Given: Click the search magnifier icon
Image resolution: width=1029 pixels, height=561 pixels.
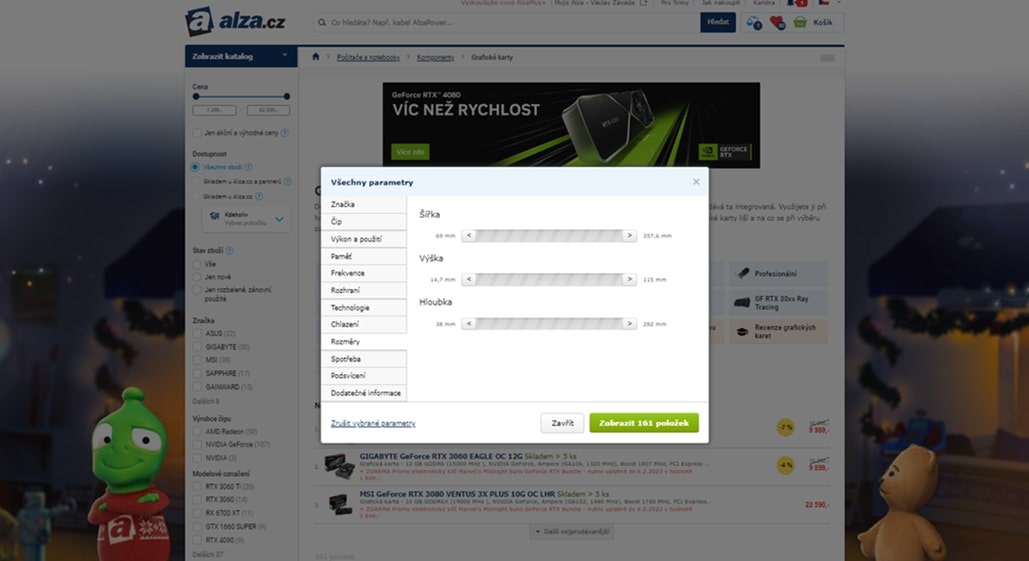Looking at the screenshot, I should pyautogui.click(x=322, y=22).
